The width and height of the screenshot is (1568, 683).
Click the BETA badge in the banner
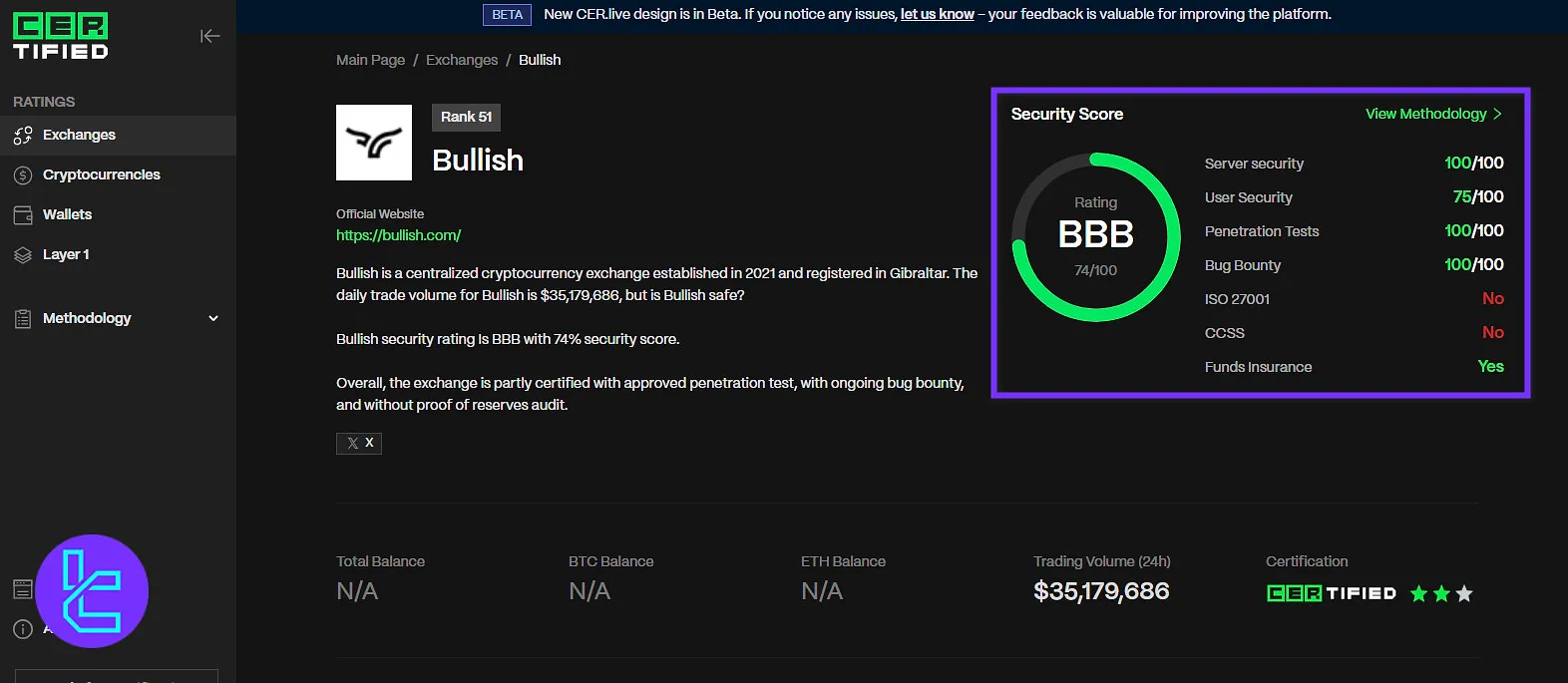pos(507,14)
